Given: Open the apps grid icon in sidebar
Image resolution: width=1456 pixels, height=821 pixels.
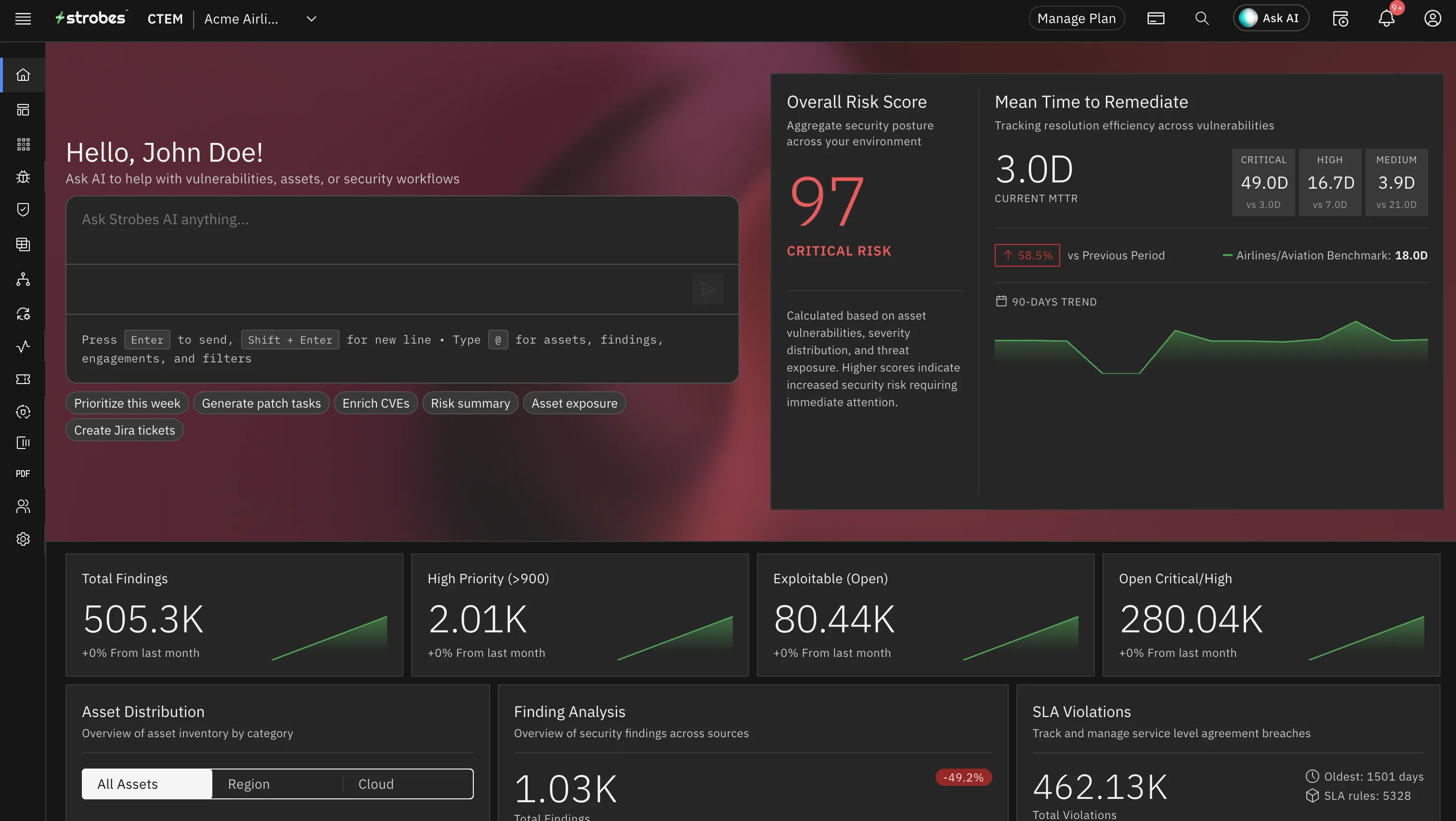Looking at the screenshot, I should [x=23, y=144].
